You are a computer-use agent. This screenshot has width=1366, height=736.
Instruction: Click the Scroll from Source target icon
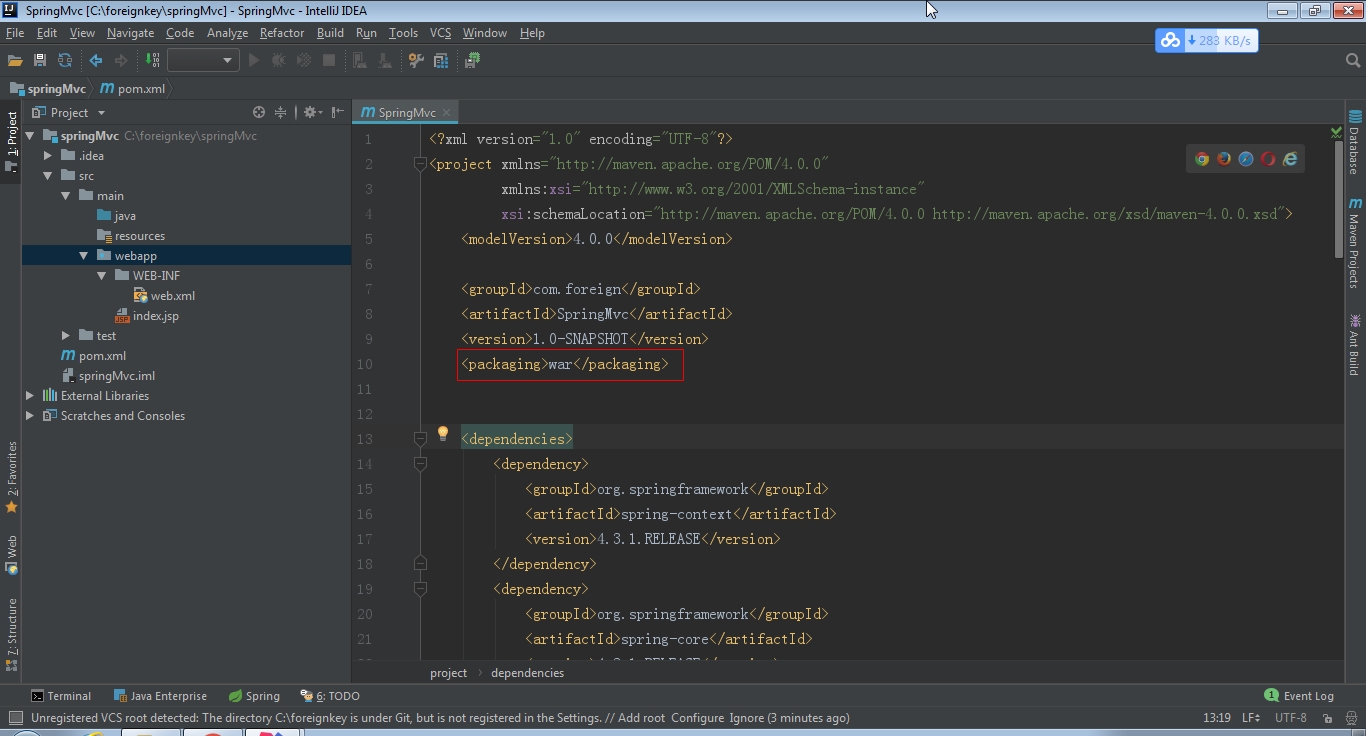259,112
